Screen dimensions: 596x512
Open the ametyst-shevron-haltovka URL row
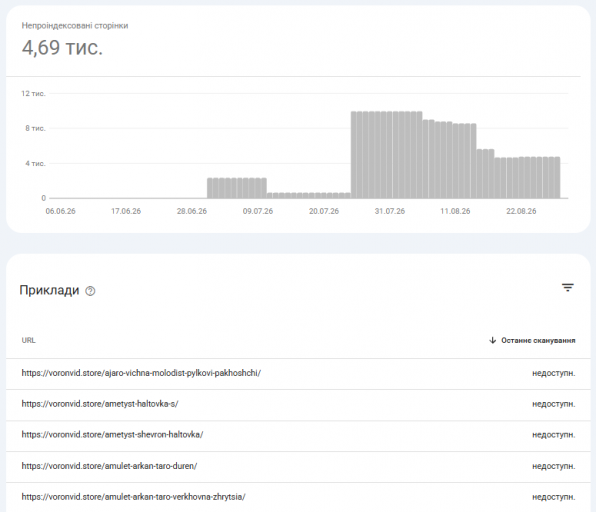click(x=298, y=436)
